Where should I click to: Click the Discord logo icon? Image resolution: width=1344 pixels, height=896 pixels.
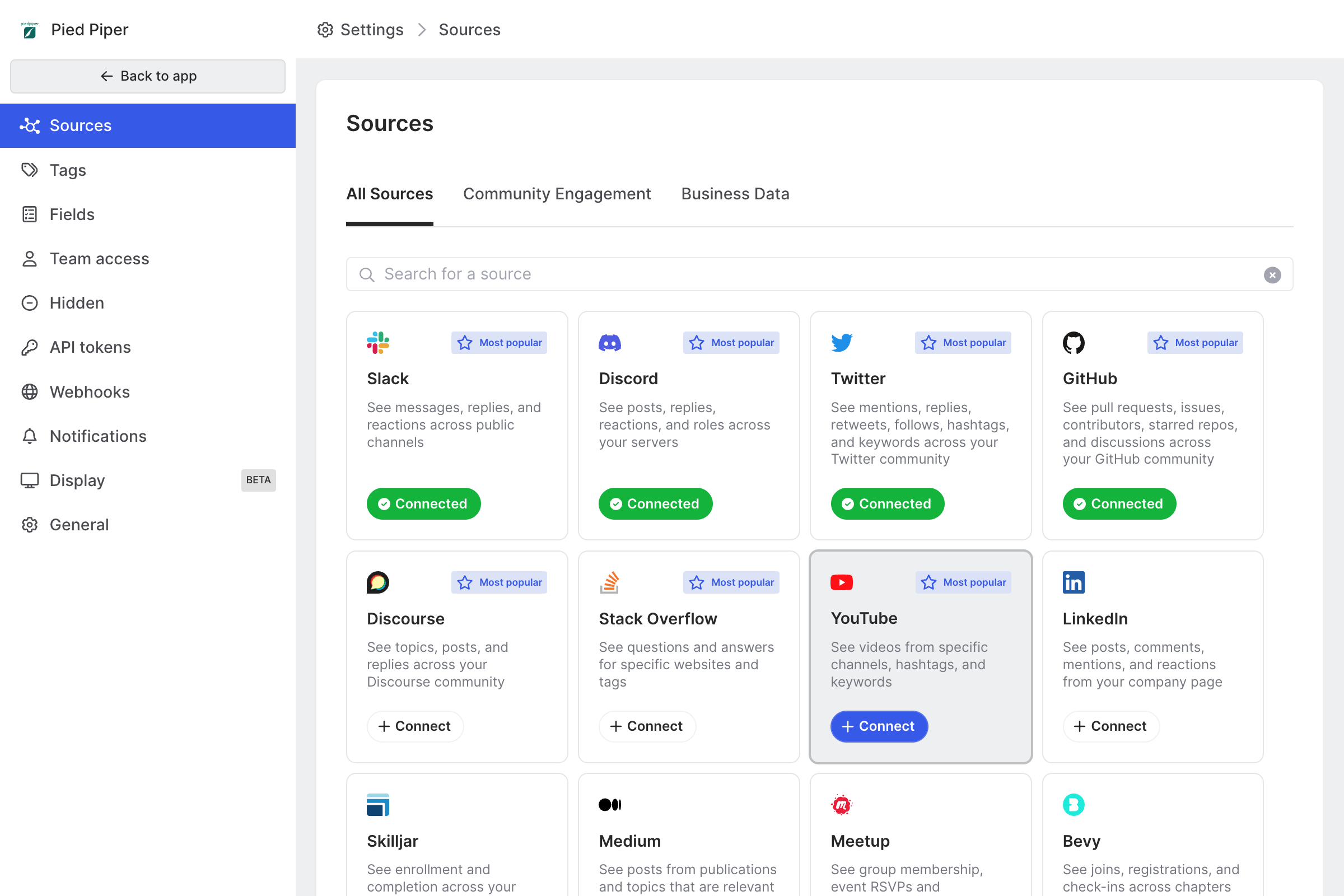pos(610,343)
